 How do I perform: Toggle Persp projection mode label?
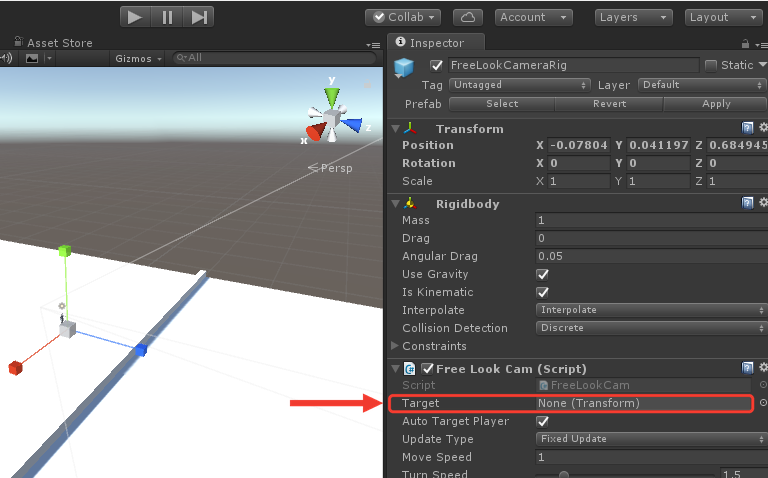tap(330, 168)
